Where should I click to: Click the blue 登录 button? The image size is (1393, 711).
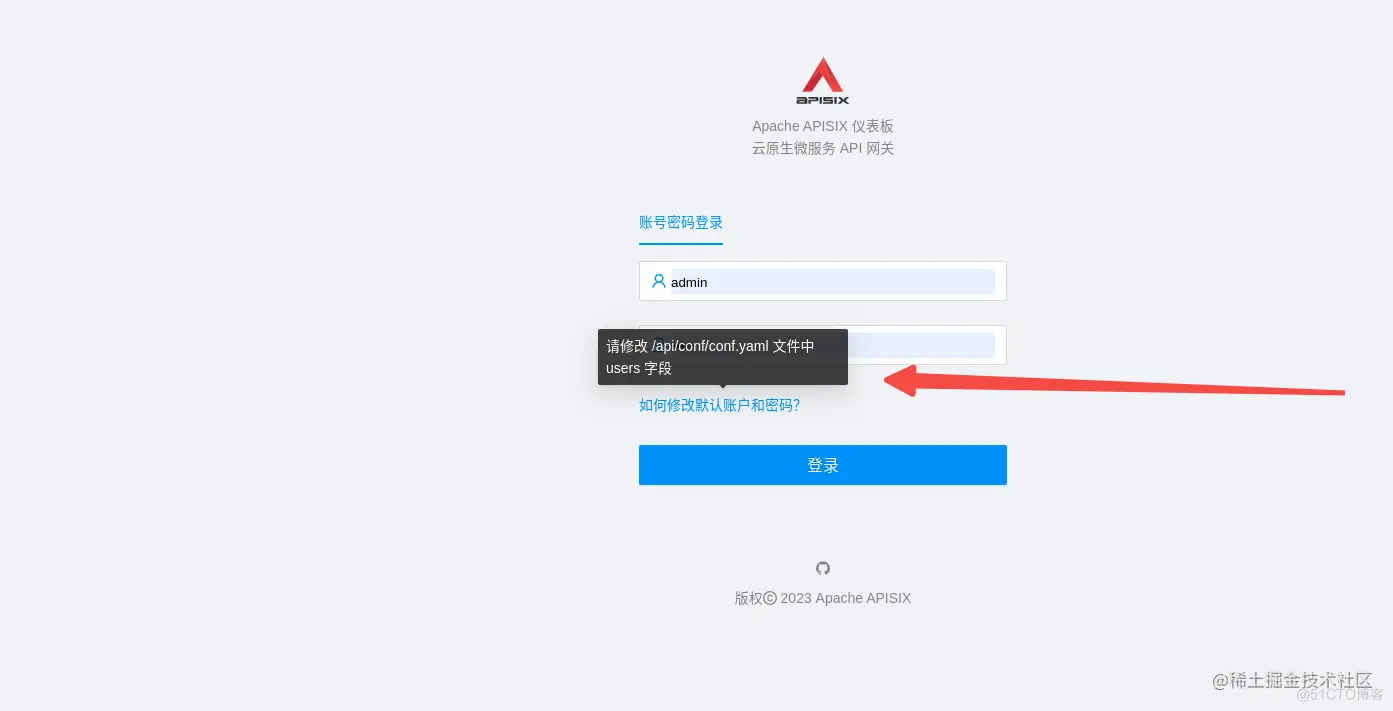(823, 465)
